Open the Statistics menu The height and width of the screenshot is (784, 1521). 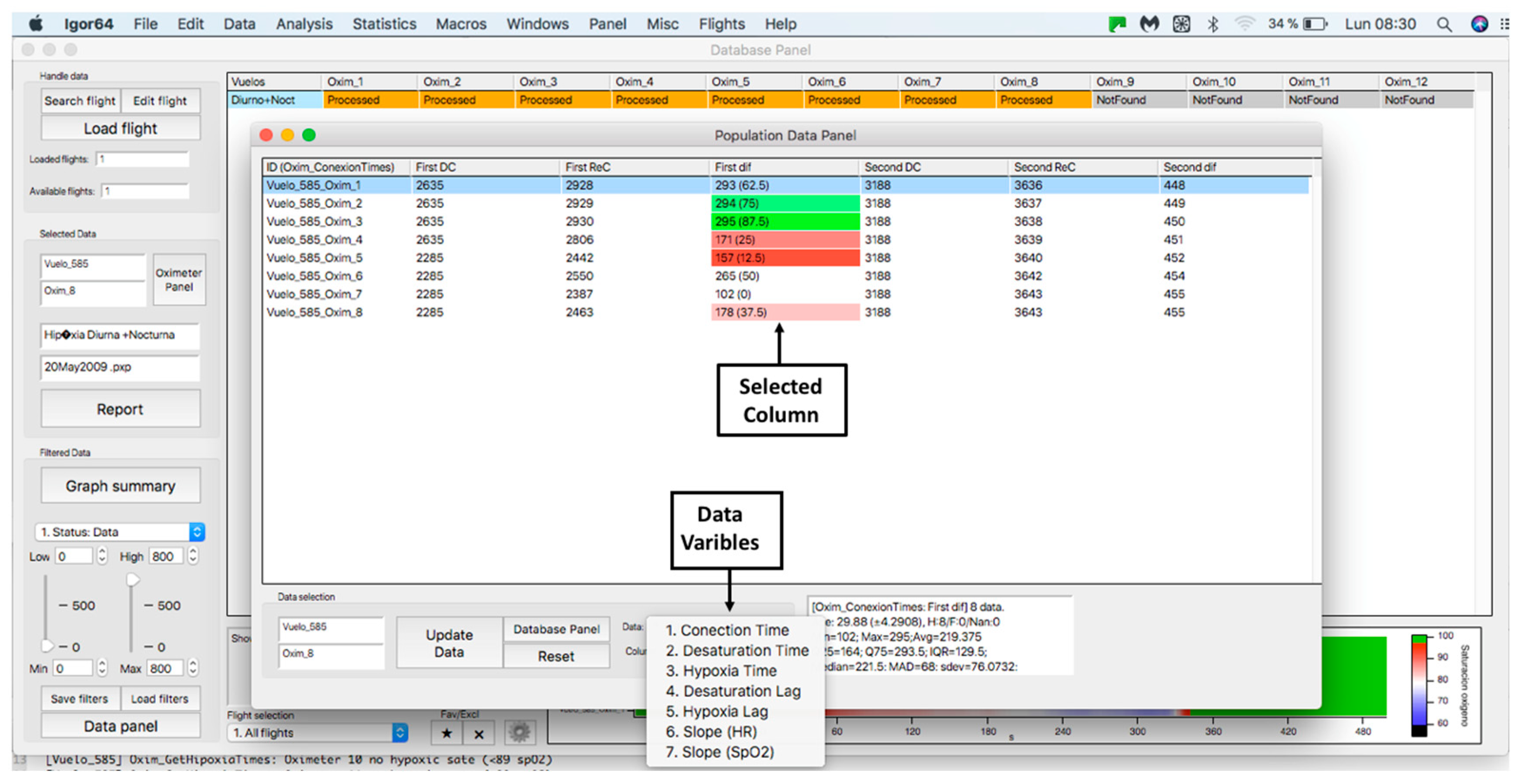[x=384, y=24]
